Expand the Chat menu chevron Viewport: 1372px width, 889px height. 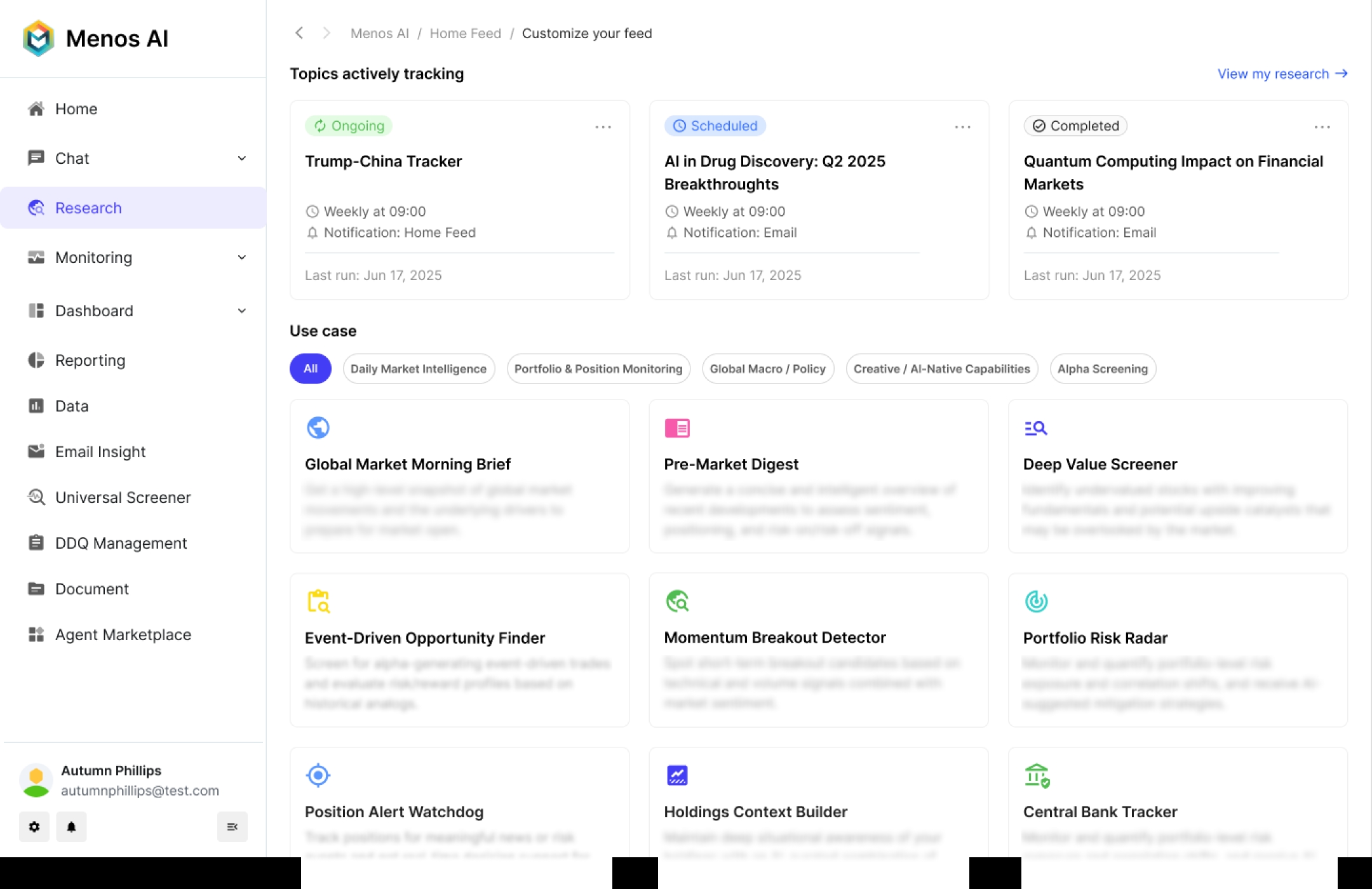(x=242, y=158)
